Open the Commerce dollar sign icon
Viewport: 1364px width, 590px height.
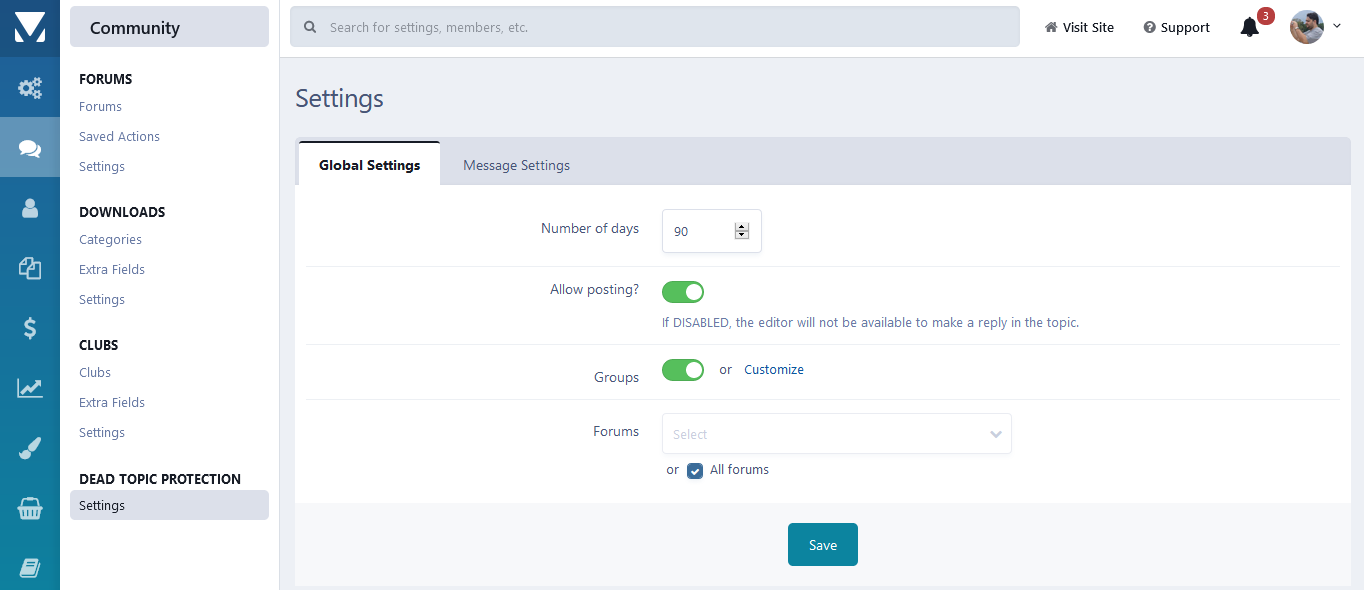pos(30,328)
